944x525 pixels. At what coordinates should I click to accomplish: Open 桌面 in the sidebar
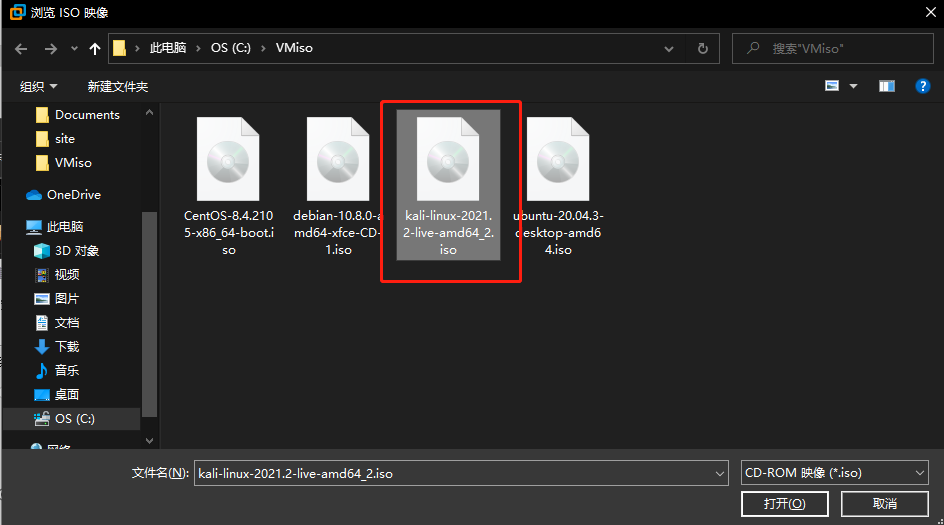click(x=57, y=394)
